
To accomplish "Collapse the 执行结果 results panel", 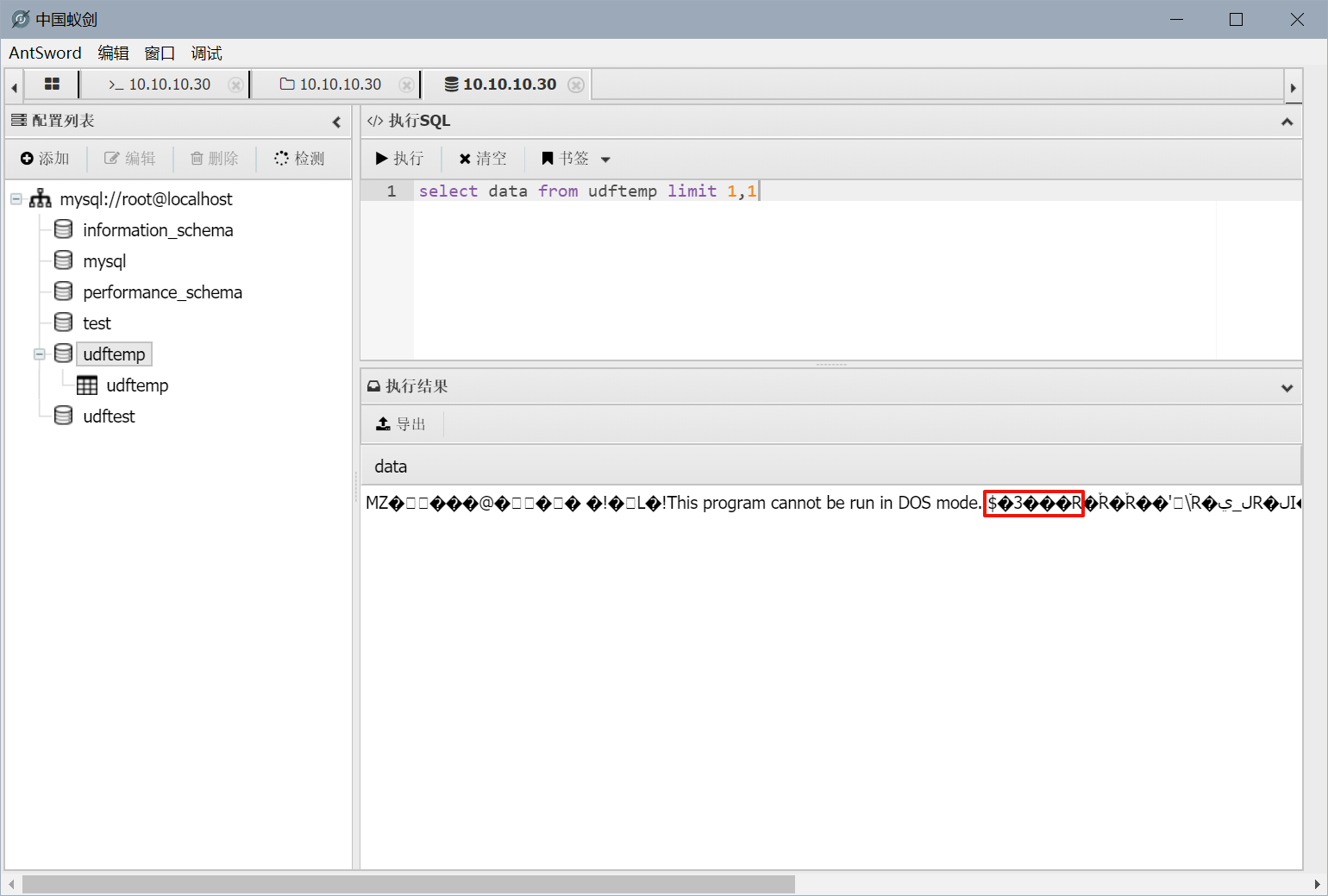I will click(1287, 387).
